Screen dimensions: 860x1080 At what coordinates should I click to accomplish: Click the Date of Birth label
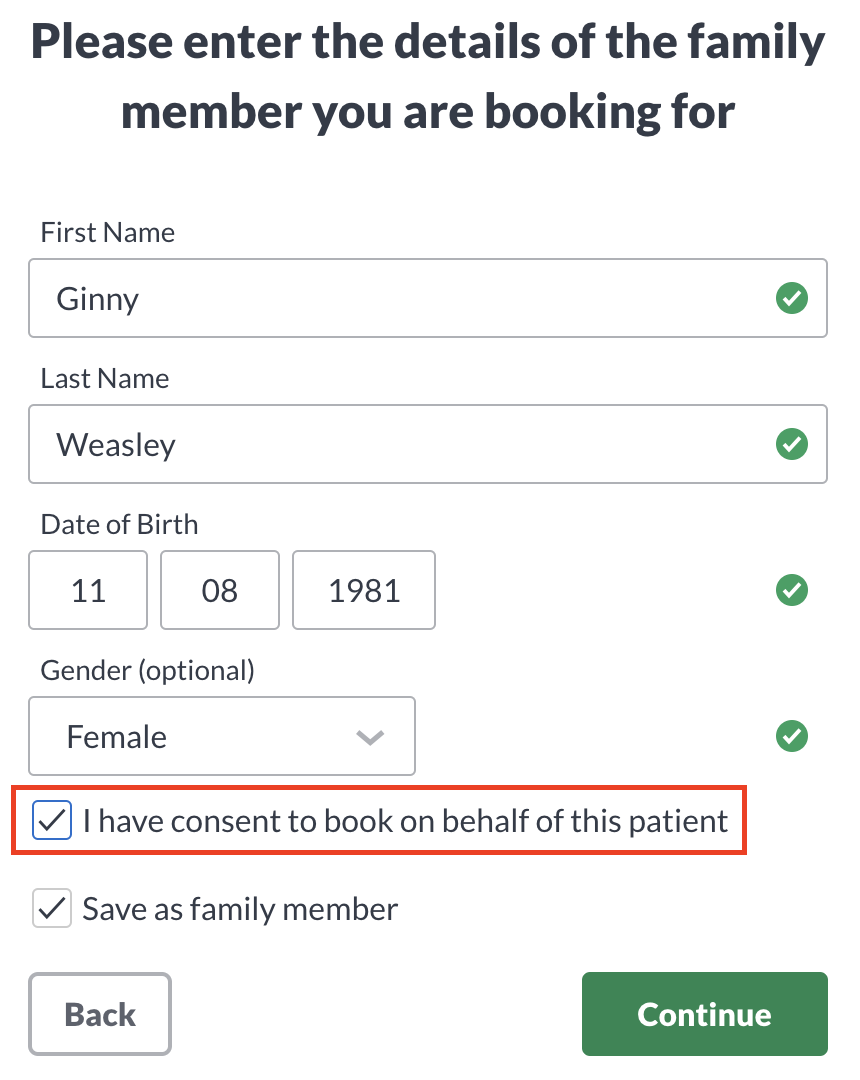click(119, 525)
